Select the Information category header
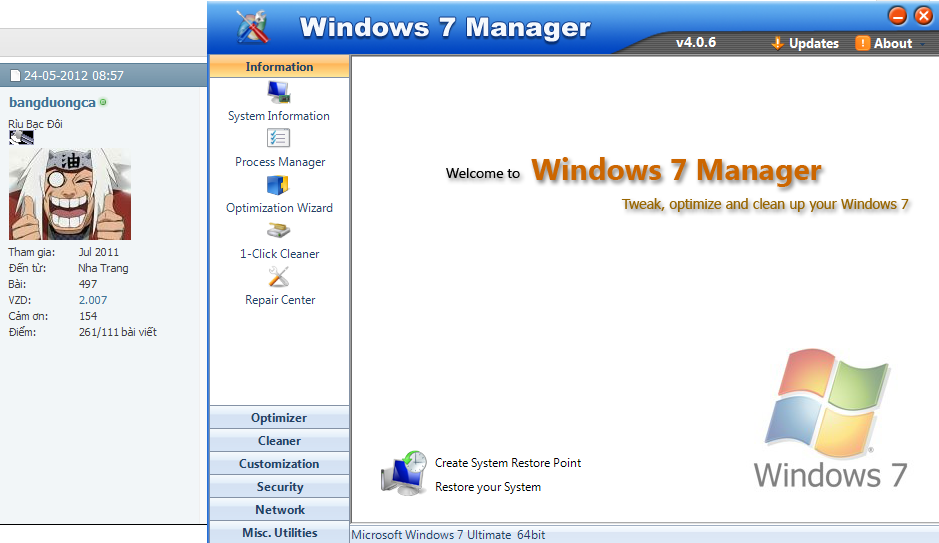 point(279,67)
